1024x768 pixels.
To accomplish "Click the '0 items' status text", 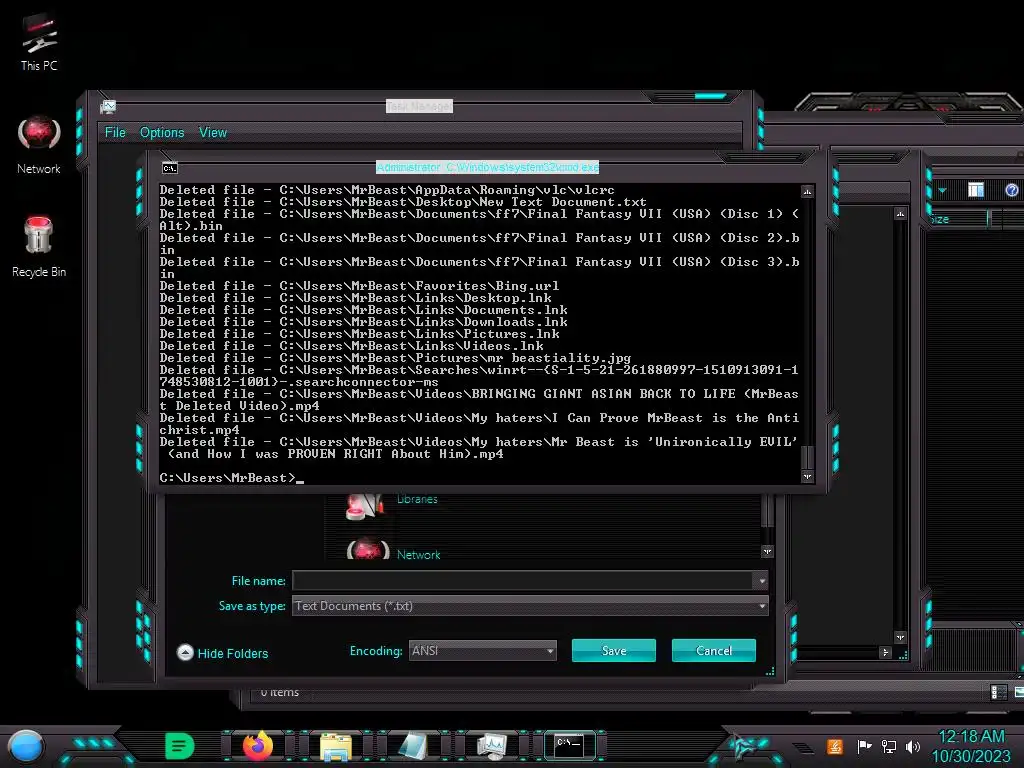I will coord(280,692).
